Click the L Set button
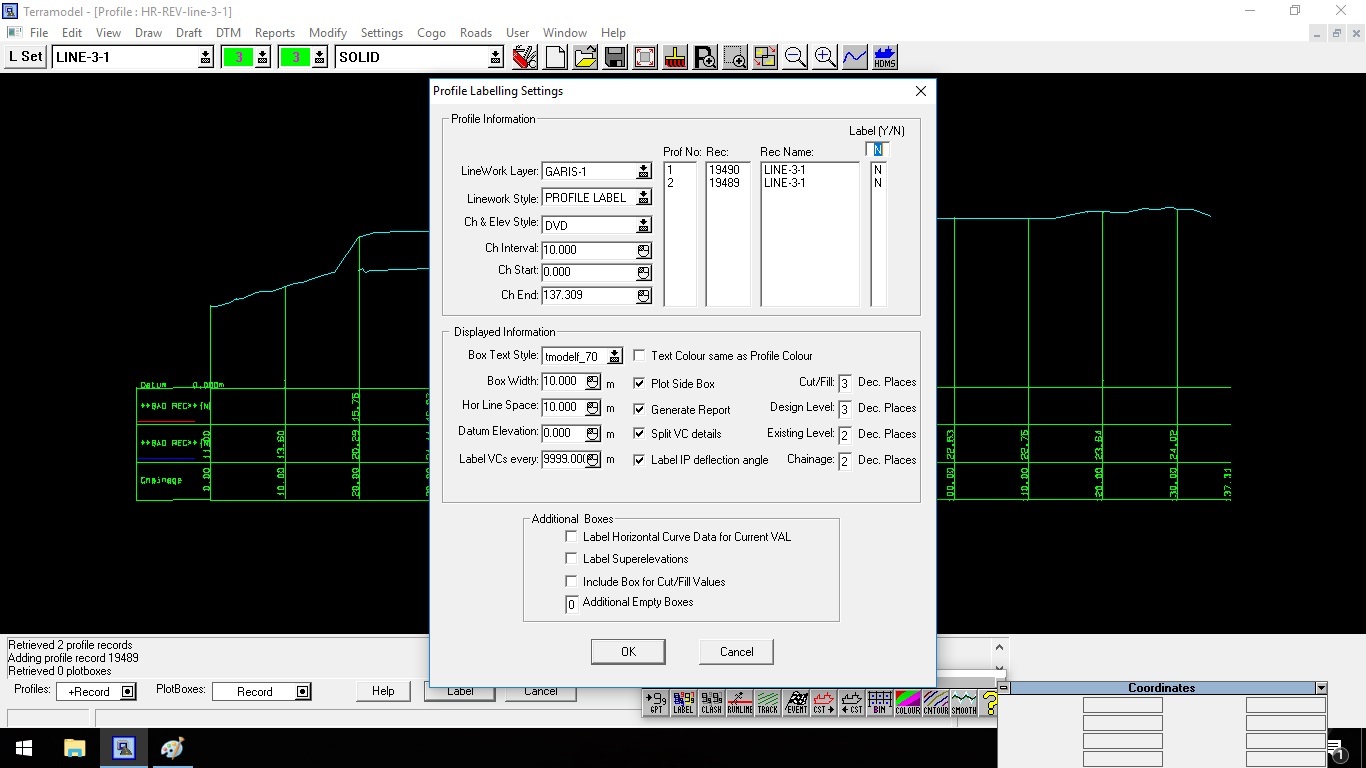 [25, 57]
